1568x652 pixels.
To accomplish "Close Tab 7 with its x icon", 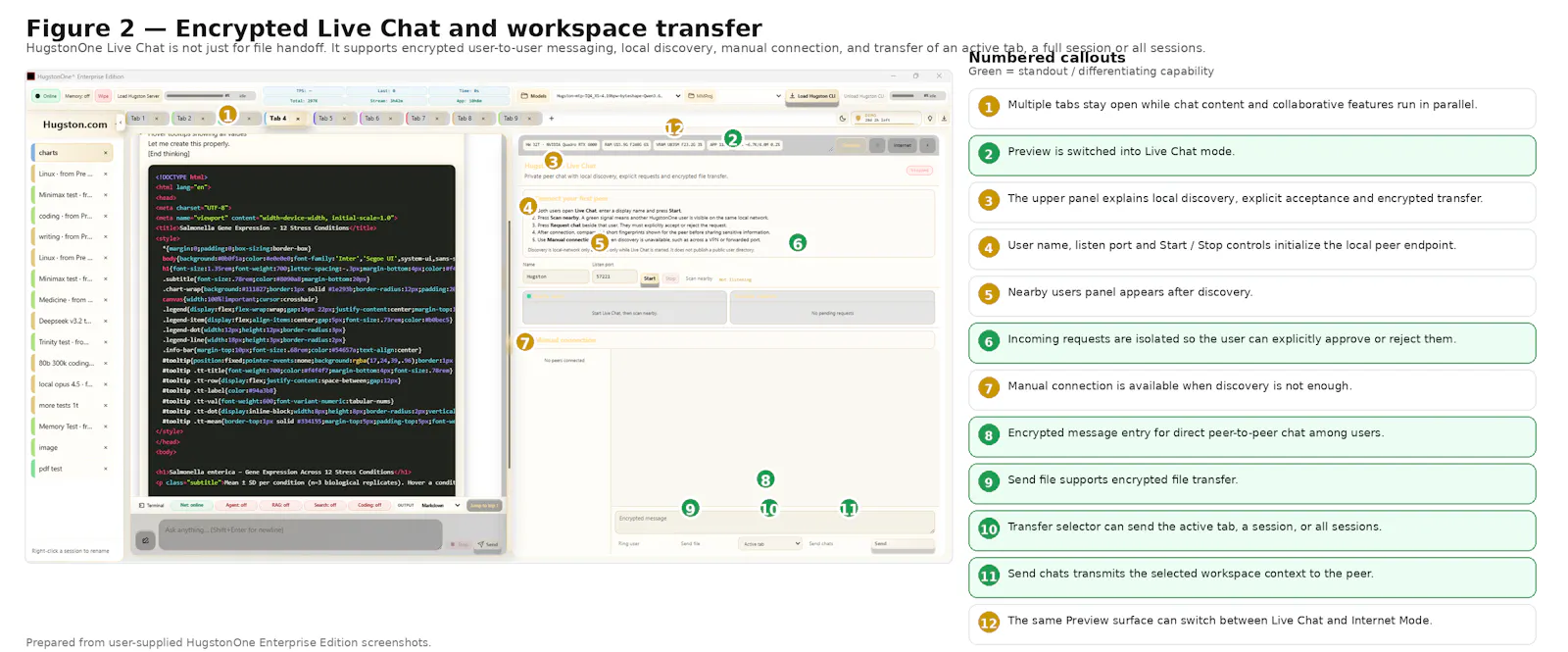I will click(437, 119).
